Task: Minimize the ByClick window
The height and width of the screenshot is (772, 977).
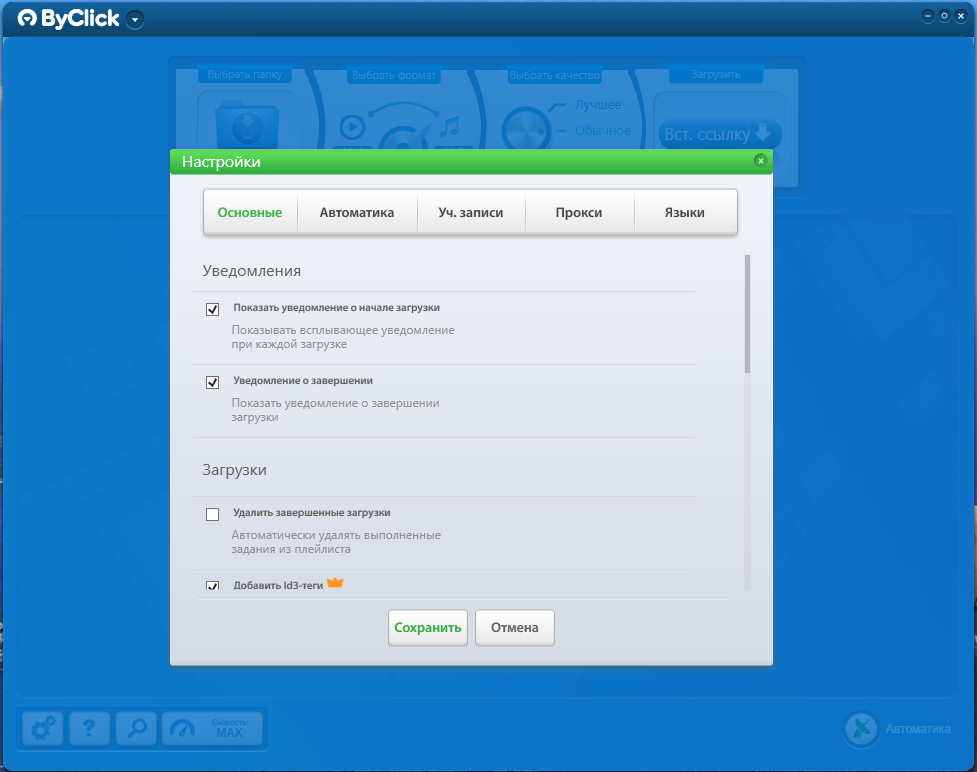Action: point(928,16)
